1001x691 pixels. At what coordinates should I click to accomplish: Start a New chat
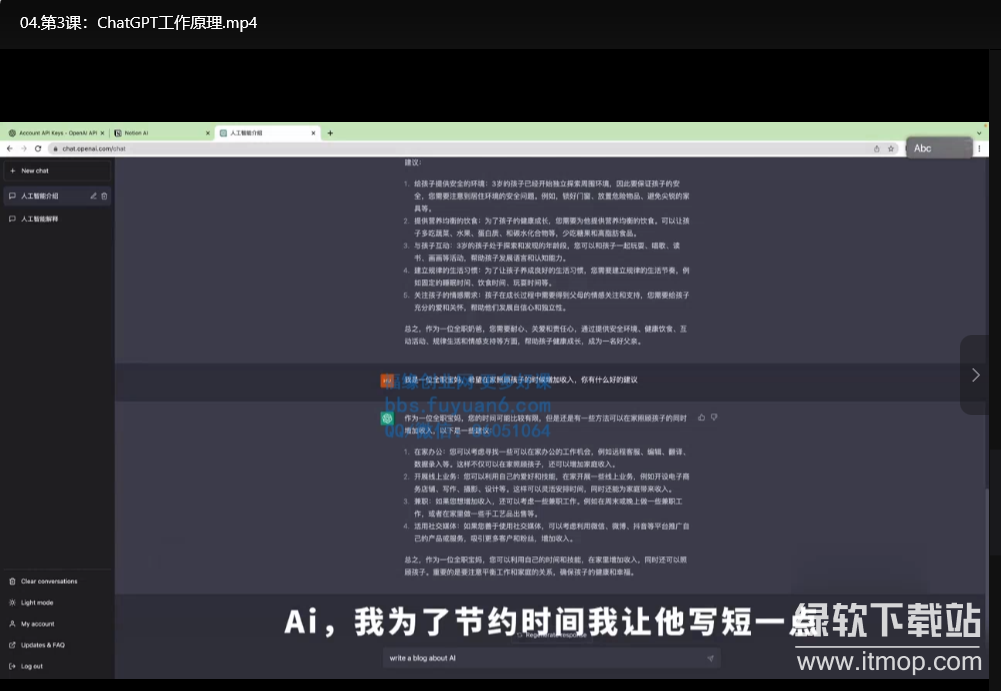57,171
